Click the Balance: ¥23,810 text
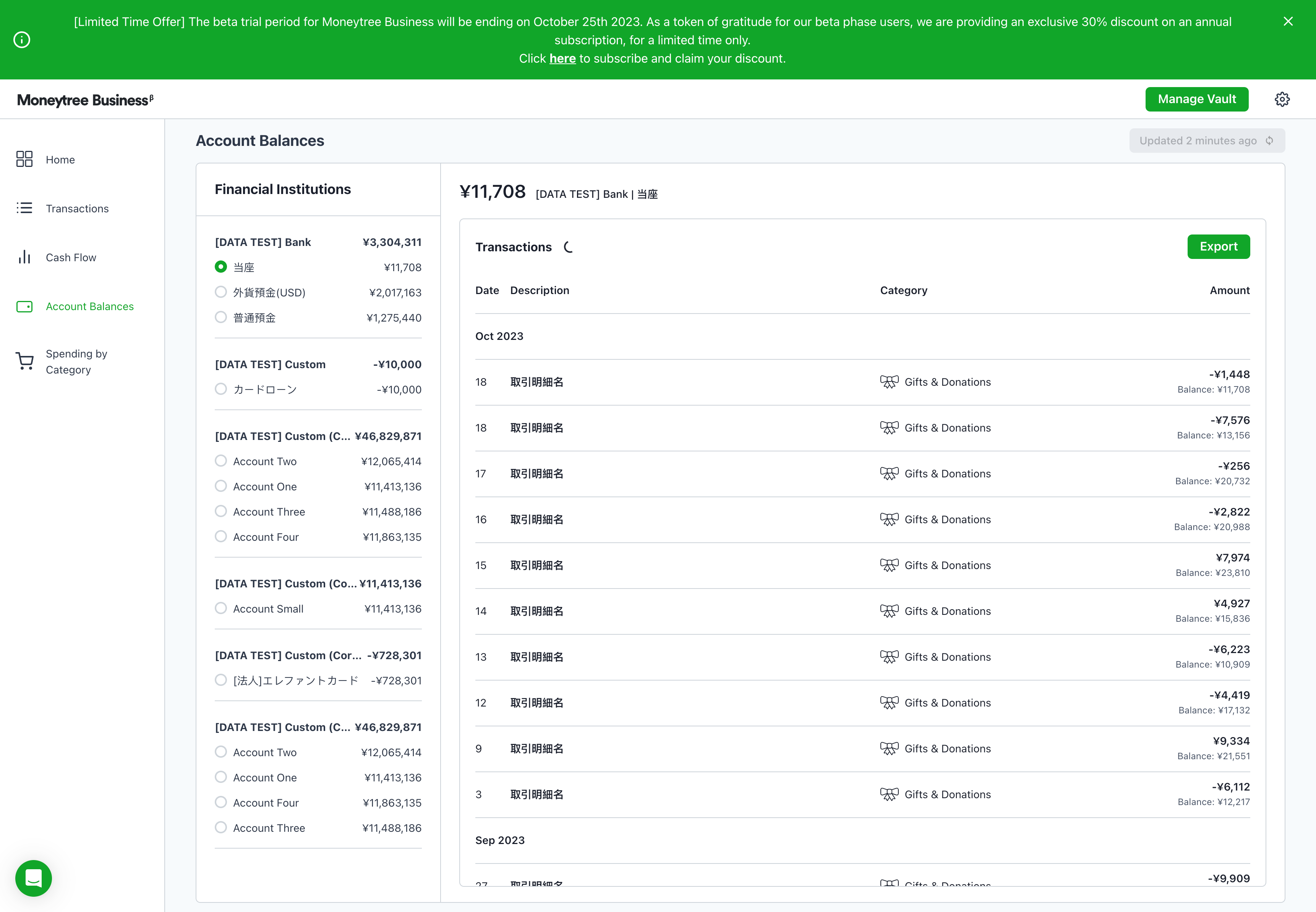 click(x=1212, y=572)
